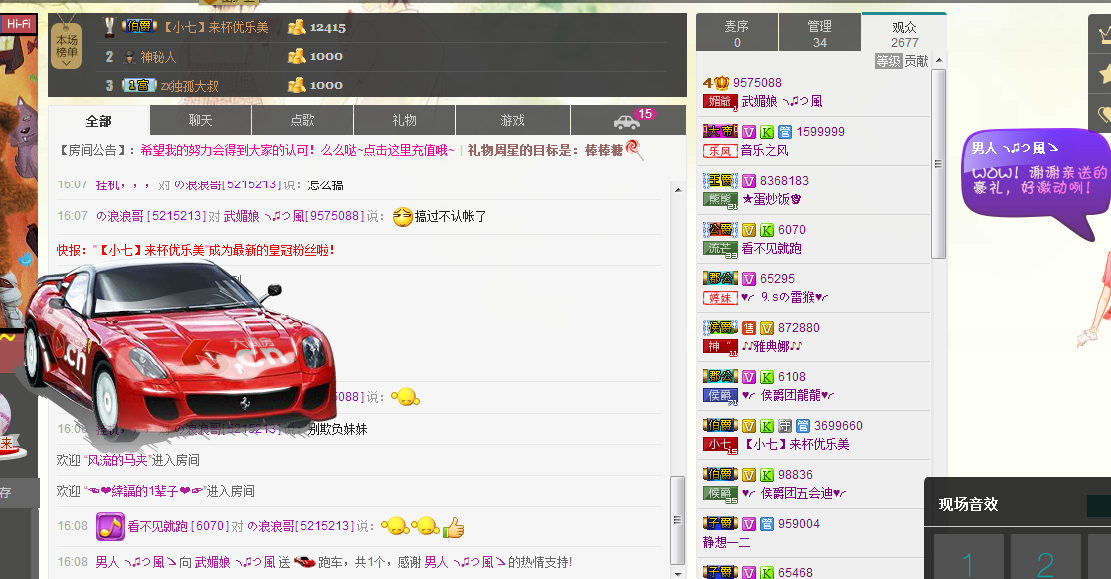This screenshot has width=1111, height=579.
Task: Click the 媚娘 fan badge under 9575088
Action: pyautogui.click(x=720, y=102)
